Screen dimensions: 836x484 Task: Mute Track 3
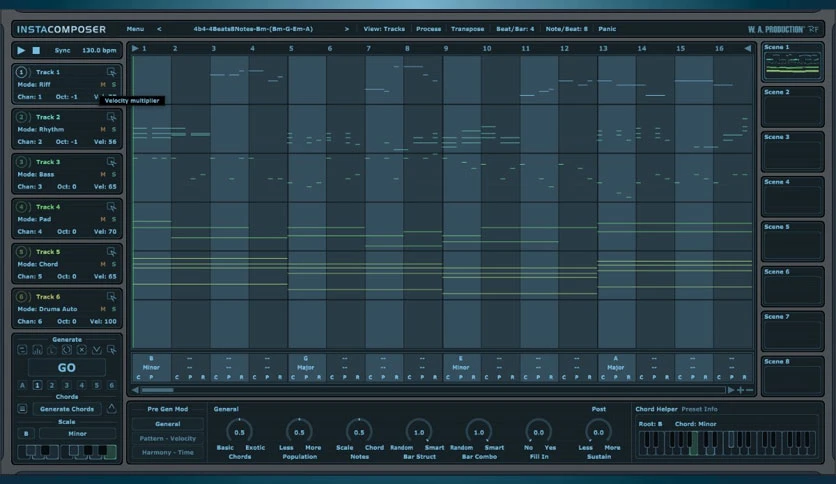click(x=103, y=174)
